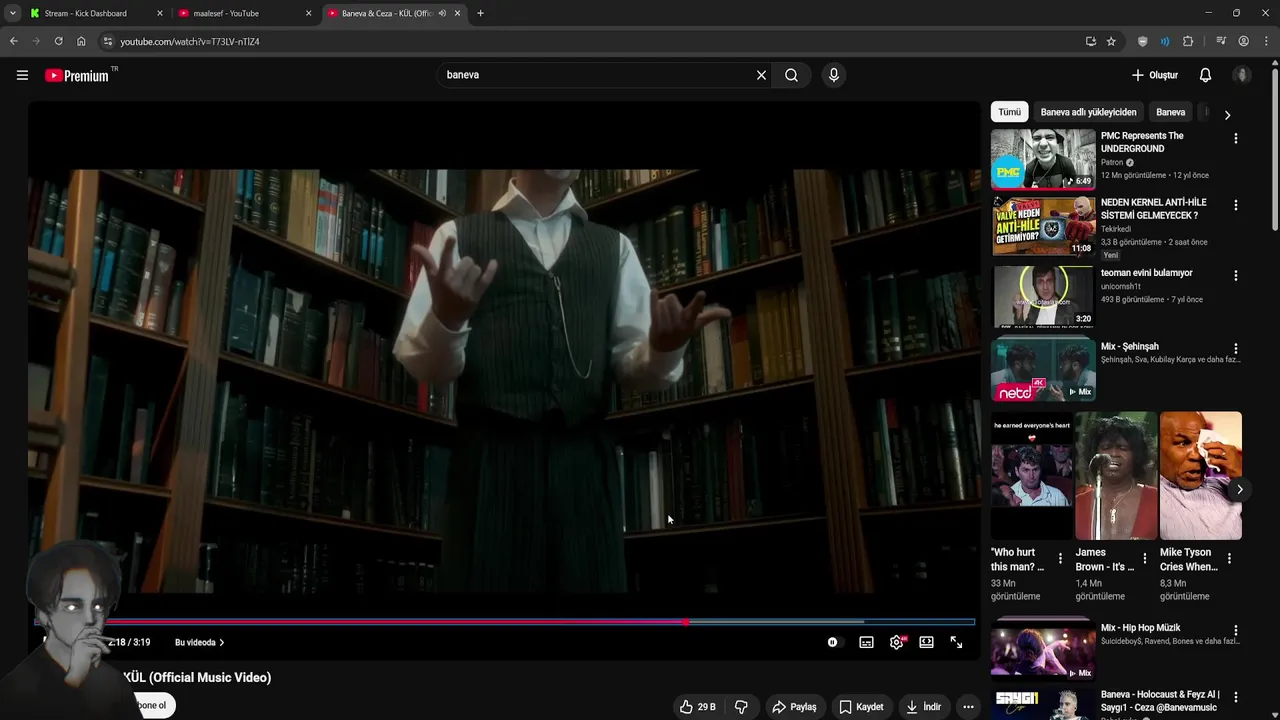Viewport: 1280px width, 720px height.
Task: Toggle autoplay switch in player
Action: (x=834, y=642)
